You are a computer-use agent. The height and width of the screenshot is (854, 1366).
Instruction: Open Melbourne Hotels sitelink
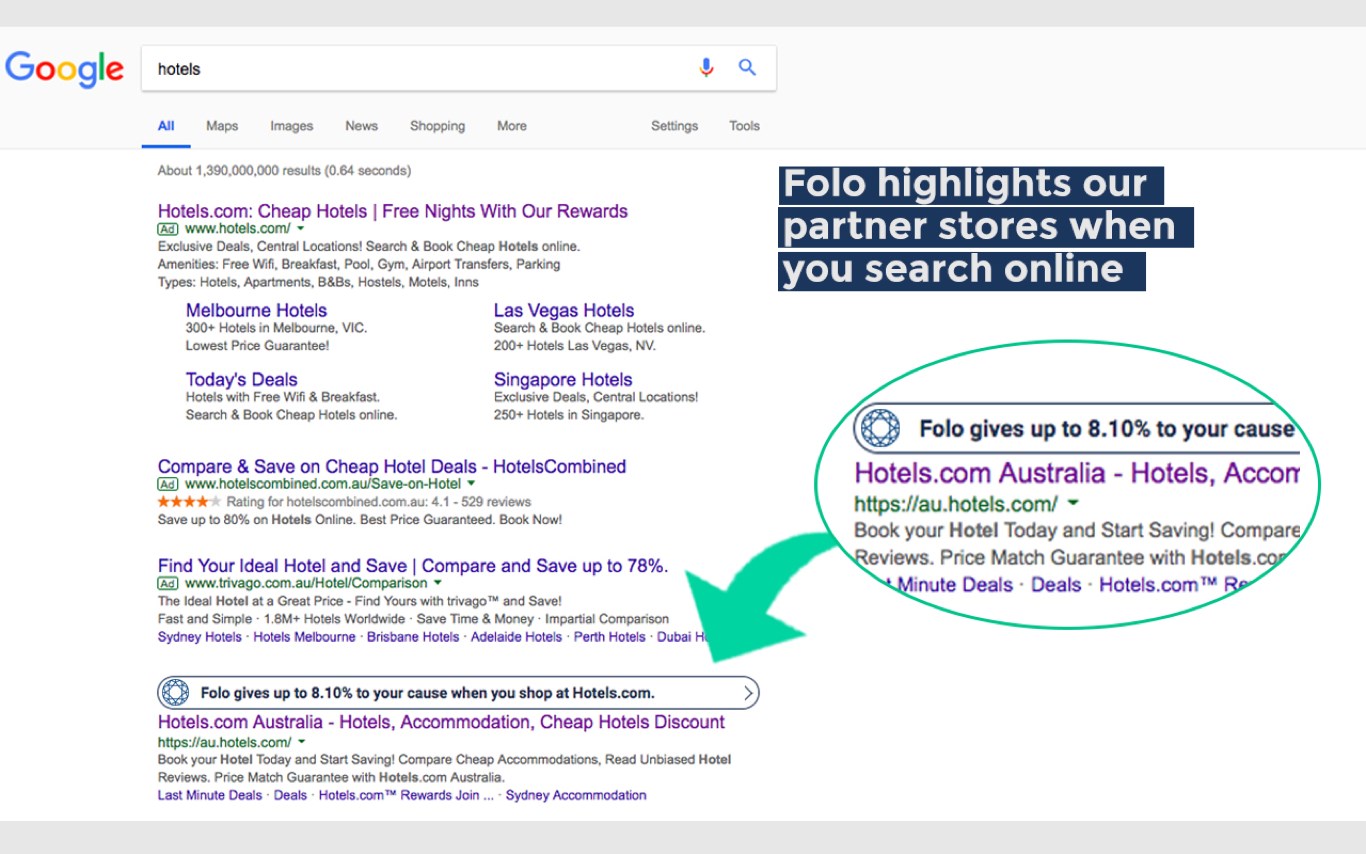(256, 310)
